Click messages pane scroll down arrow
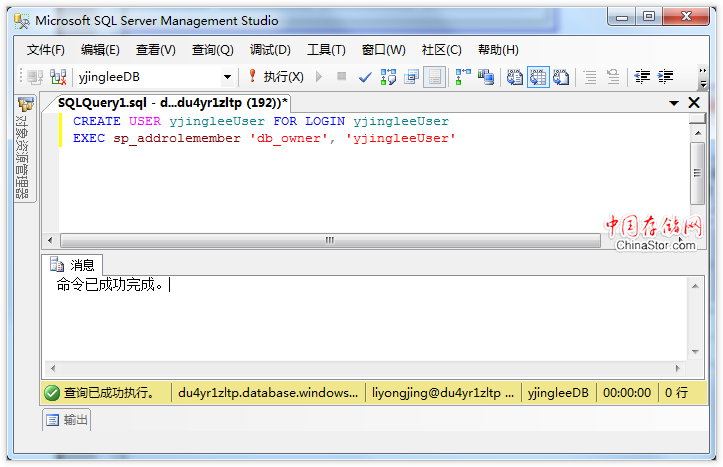723x467 pixels. (x=695, y=352)
